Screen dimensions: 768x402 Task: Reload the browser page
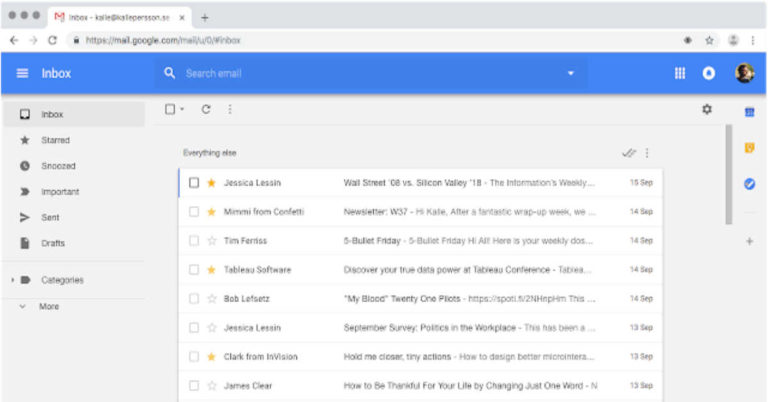point(52,41)
